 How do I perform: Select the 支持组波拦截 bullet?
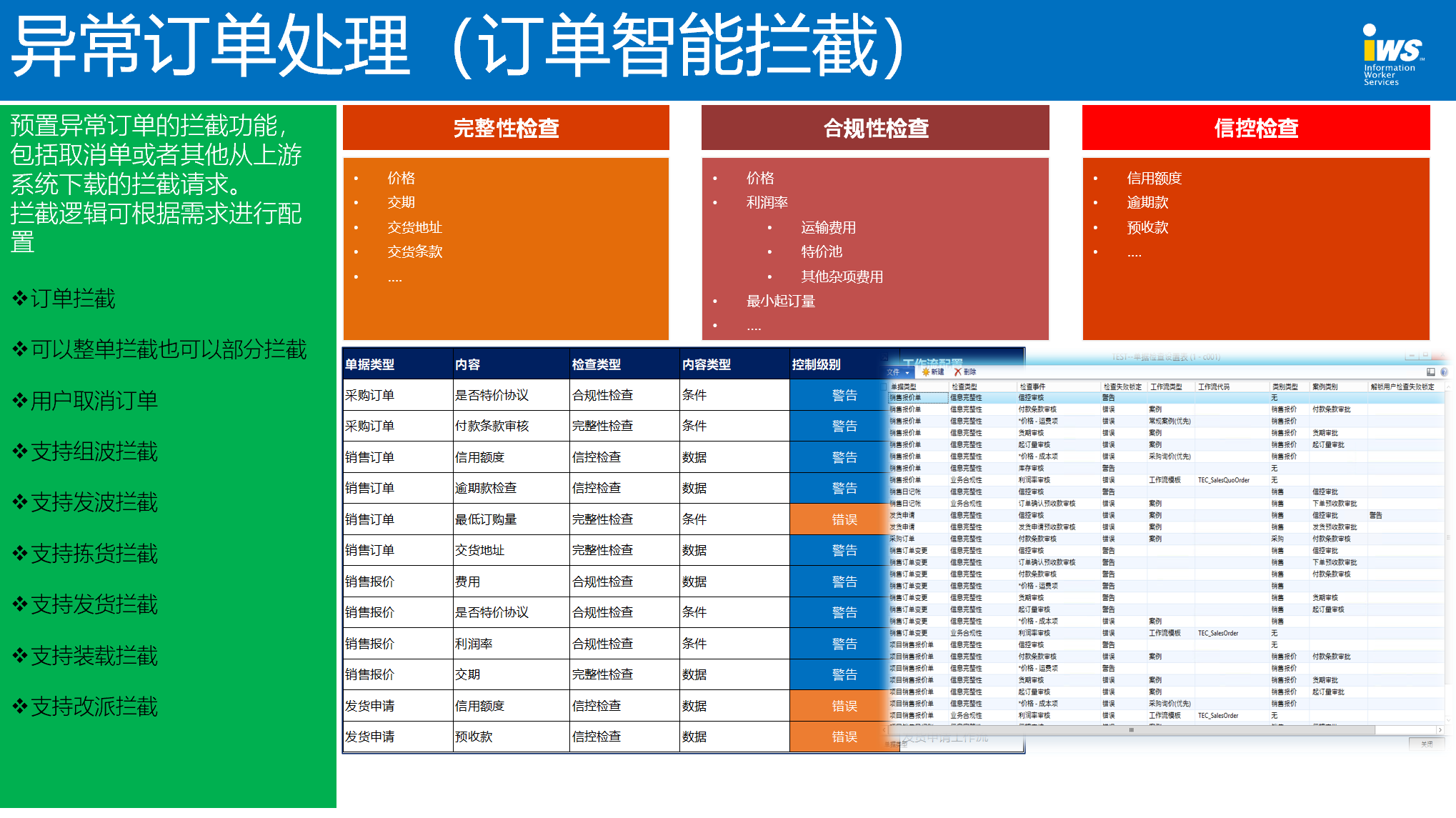[85, 452]
